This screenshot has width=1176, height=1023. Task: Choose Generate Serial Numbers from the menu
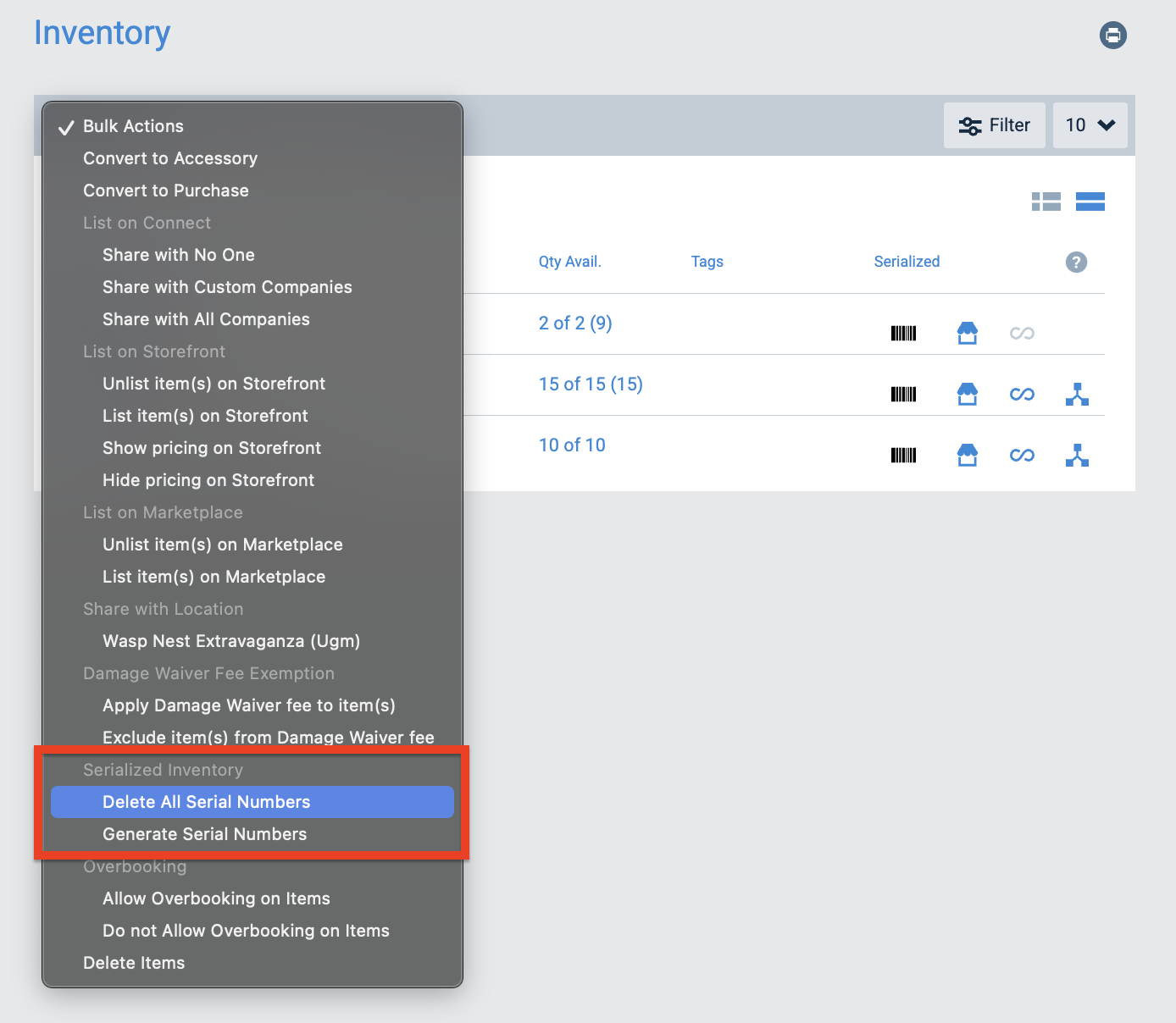(x=204, y=834)
